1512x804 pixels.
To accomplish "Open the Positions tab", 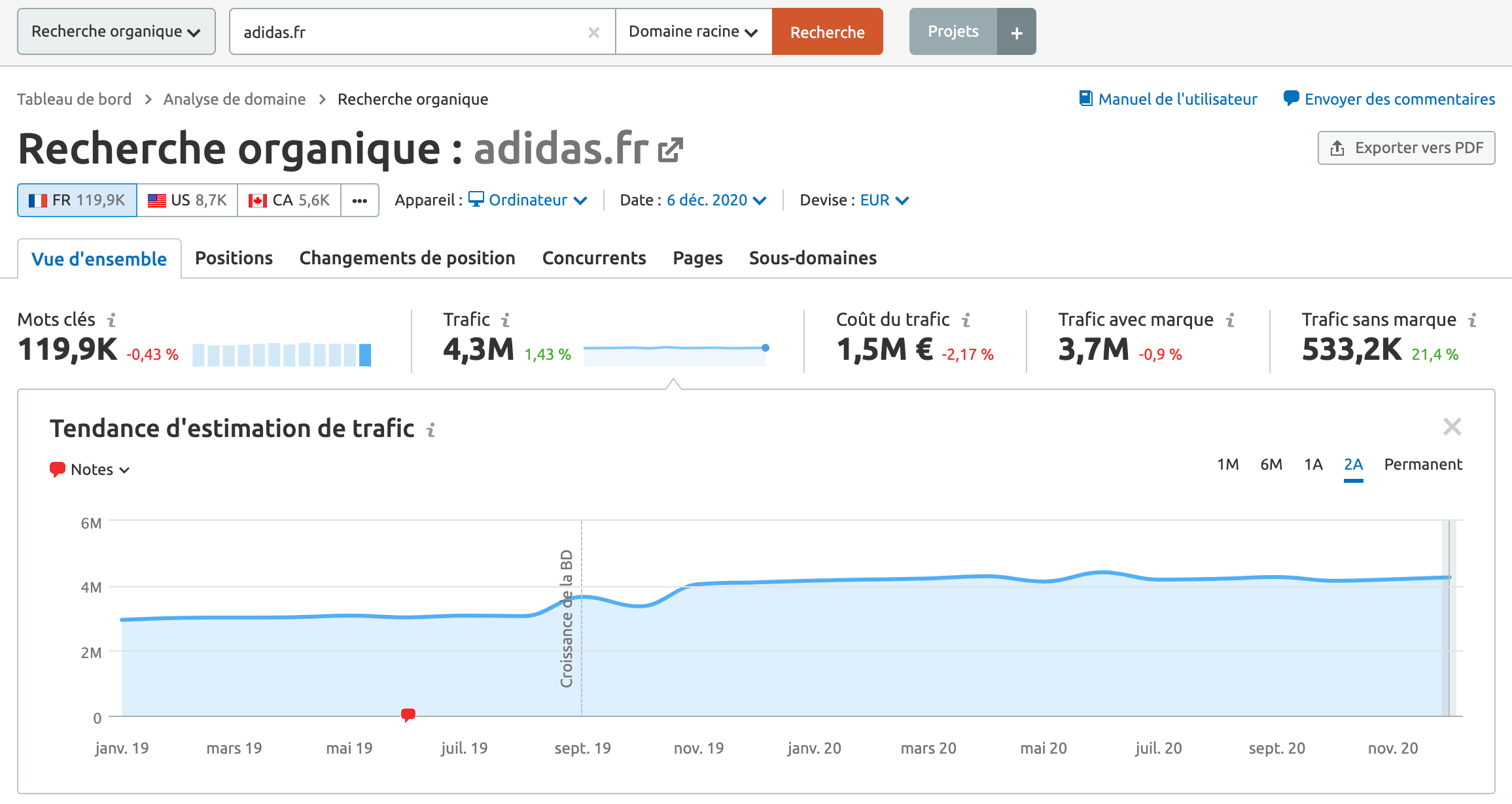I will tap(234, 258).
